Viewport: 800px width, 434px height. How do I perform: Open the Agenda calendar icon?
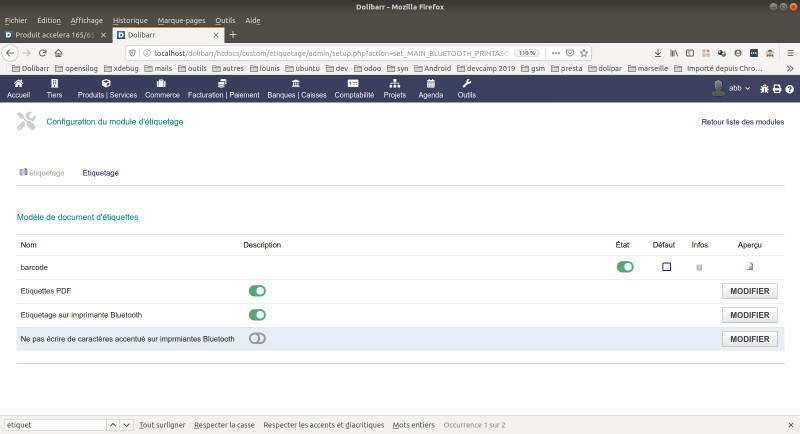(430, 84)
